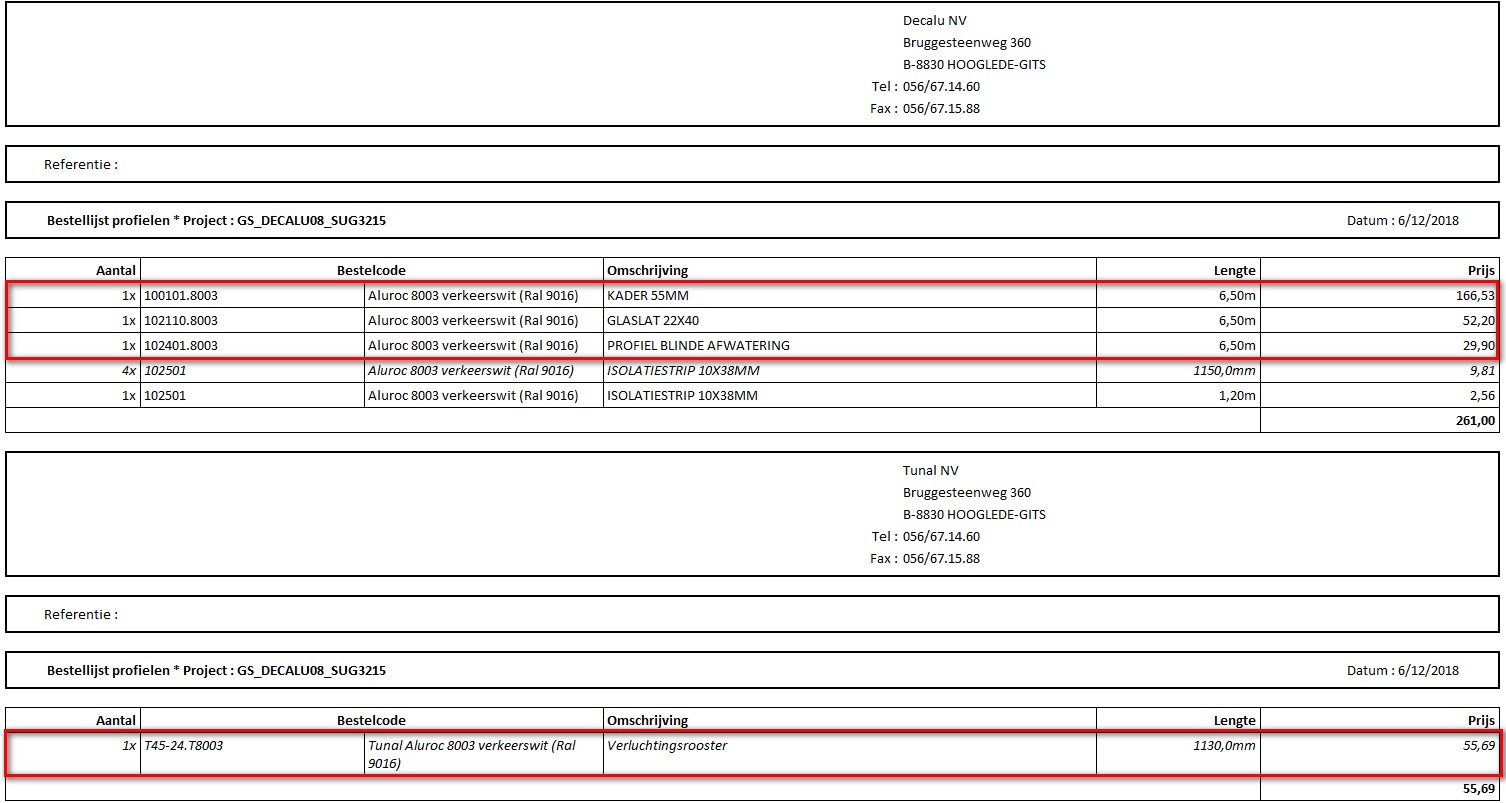Select the Tel number 056/67.14.60 under Decalu NV
Screen dimensions: 1506x803
click(x=941, y=87)
